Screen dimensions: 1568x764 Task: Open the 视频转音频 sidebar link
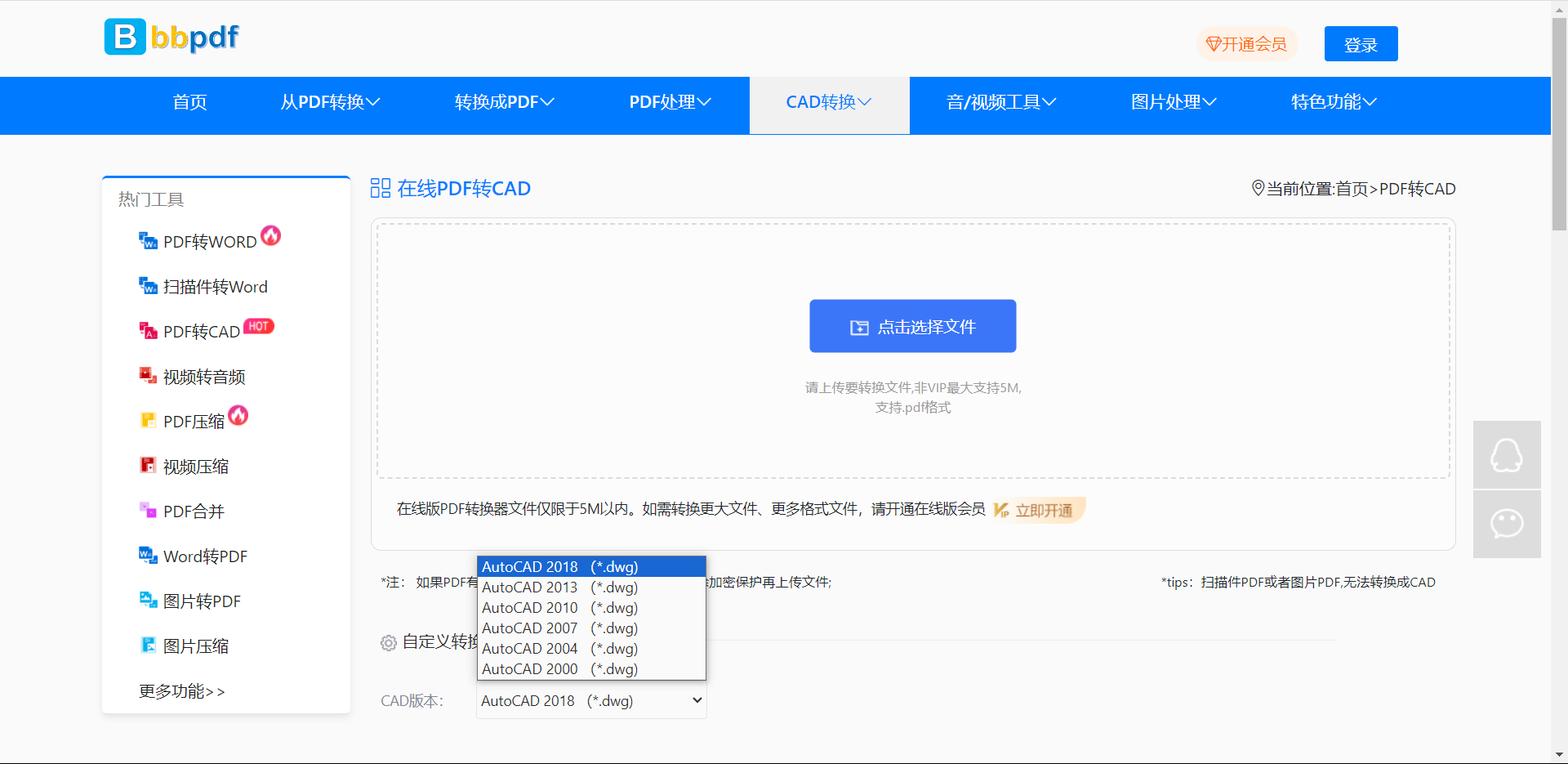click(204, 377)
